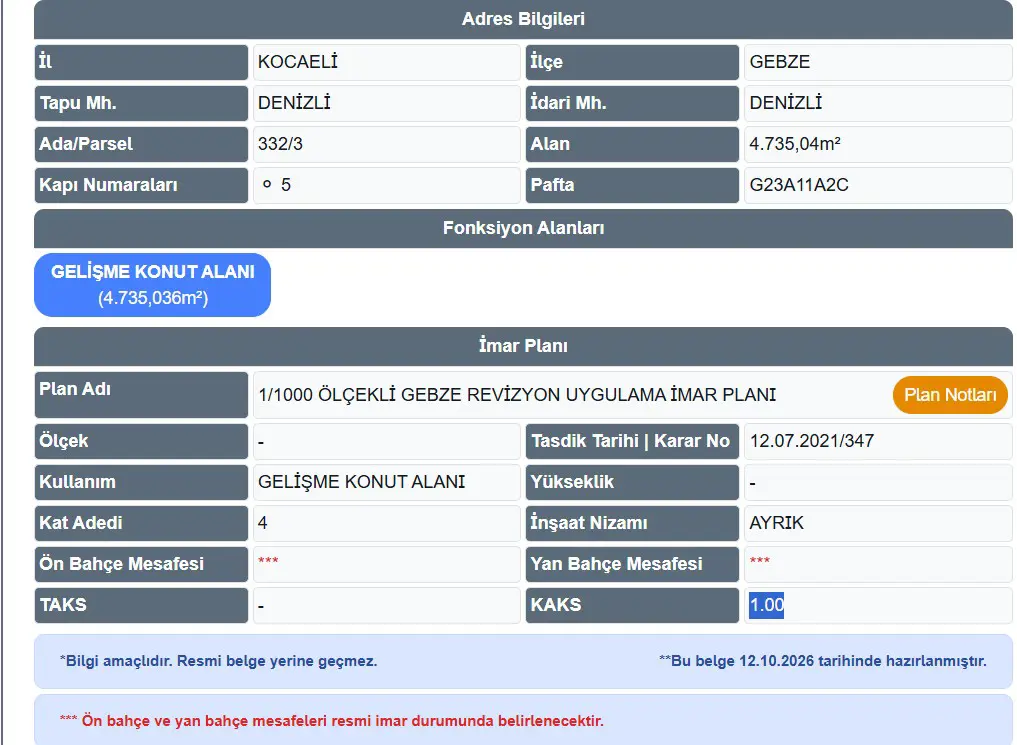This screenshot has height=745, width=1017.
Task: Click the Yükseklik label cell
Action: [x=632, y=482]
